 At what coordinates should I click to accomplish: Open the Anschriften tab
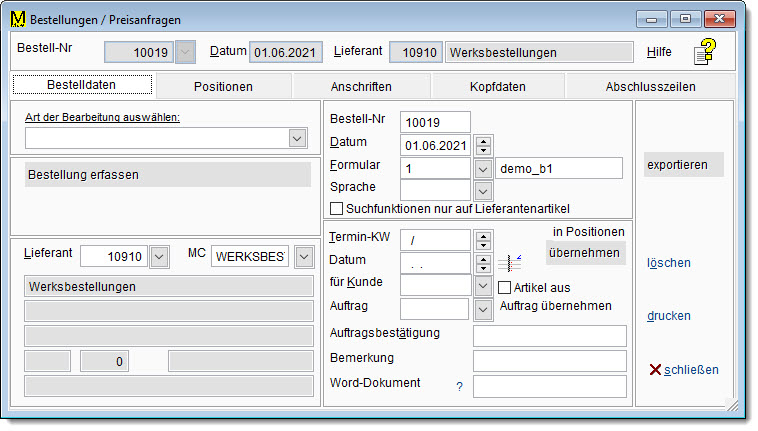tap(361, 86)
